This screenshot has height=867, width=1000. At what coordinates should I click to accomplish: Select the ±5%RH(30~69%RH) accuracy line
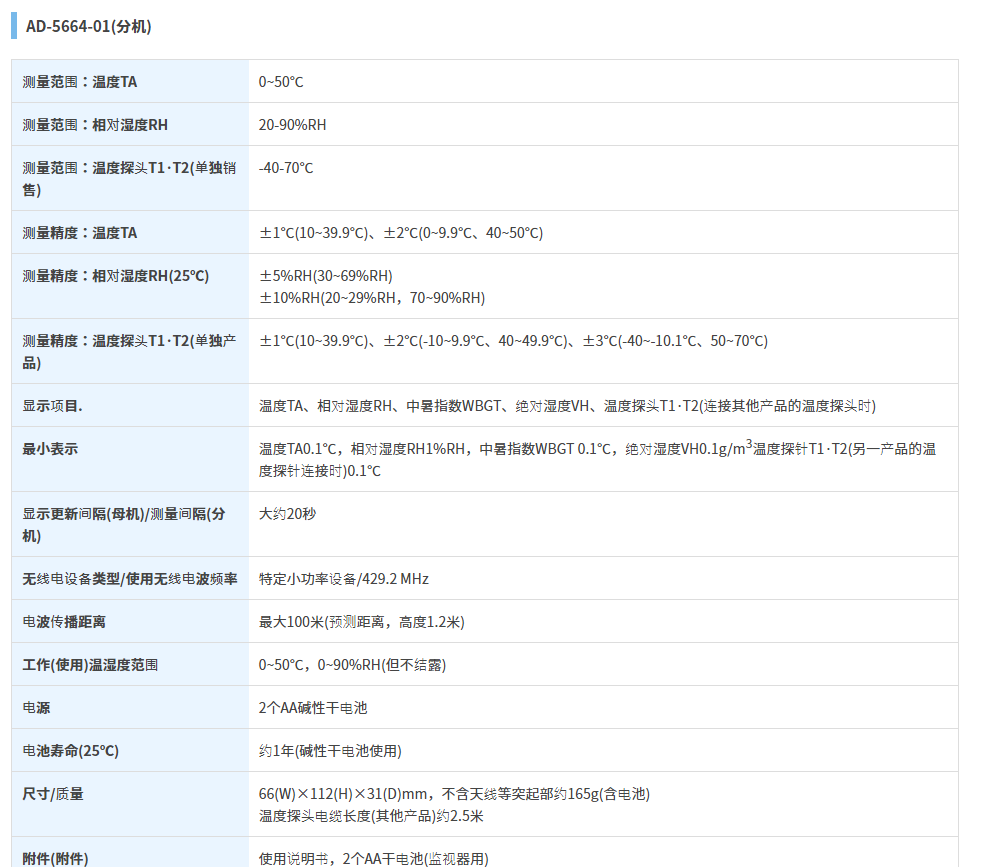click(326, 276)
